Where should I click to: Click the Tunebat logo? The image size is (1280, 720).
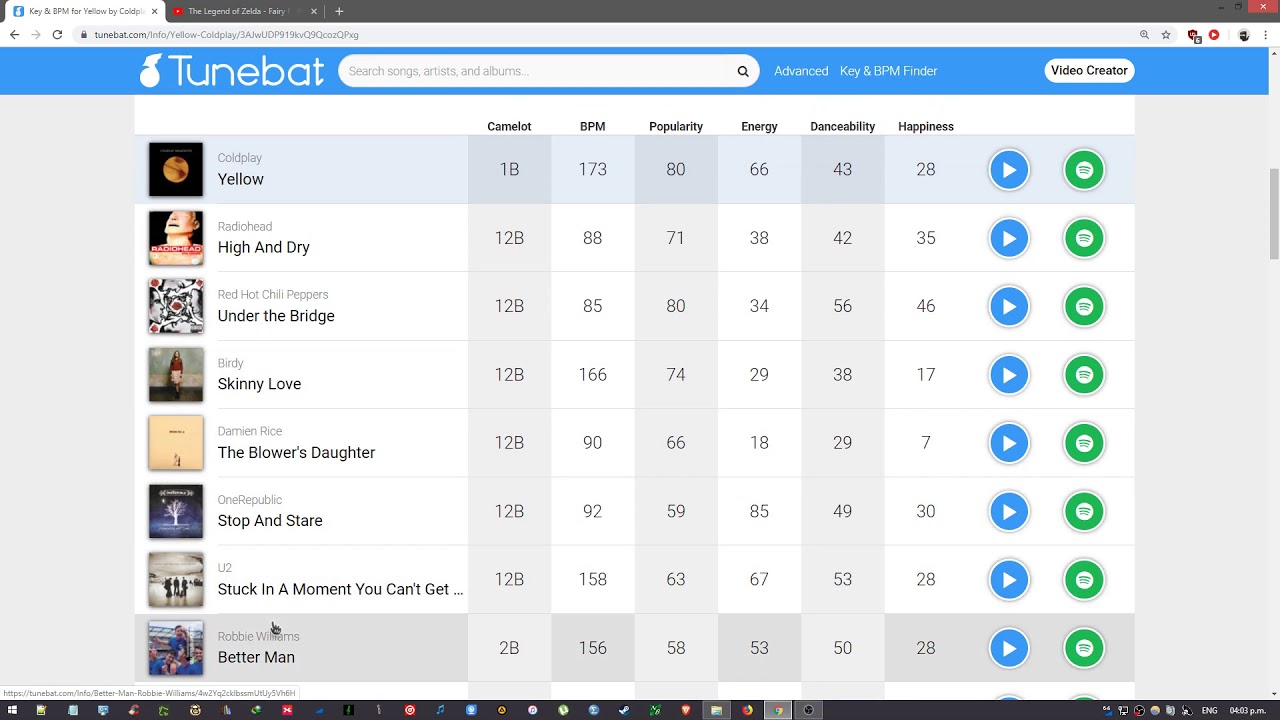pyautogui.click(x=232, y=71)
